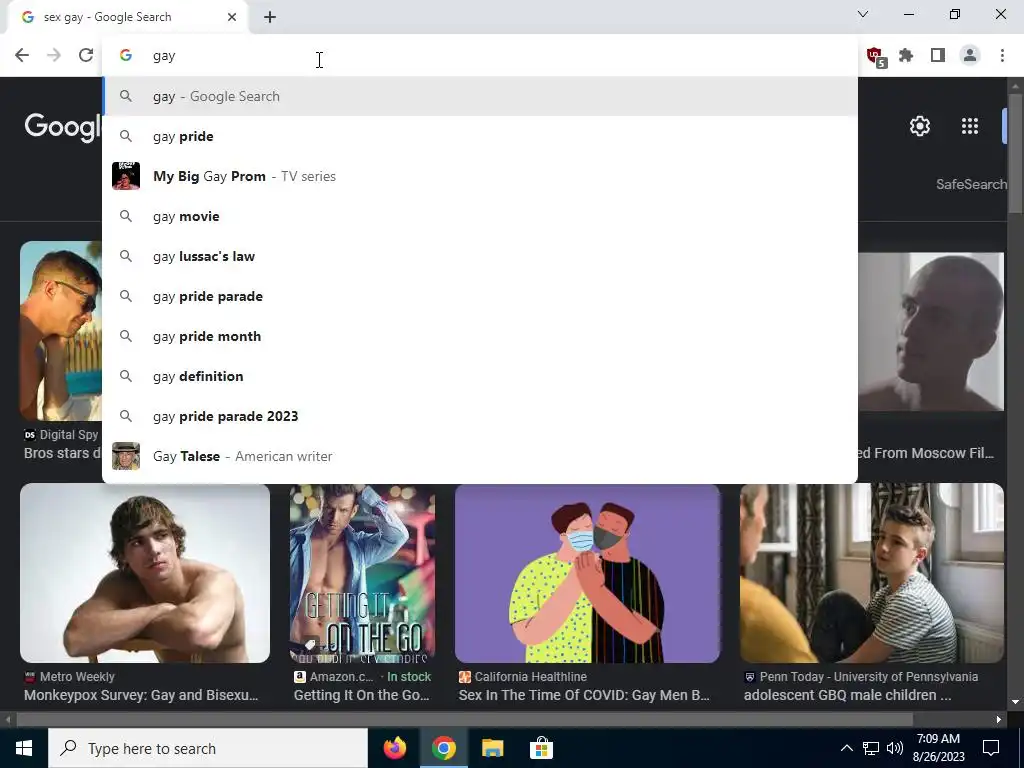Image resolution: width=1024 pixels, height=768 pixels.
Task: Go back using the browser back arrow
Action: click(22, 56)
